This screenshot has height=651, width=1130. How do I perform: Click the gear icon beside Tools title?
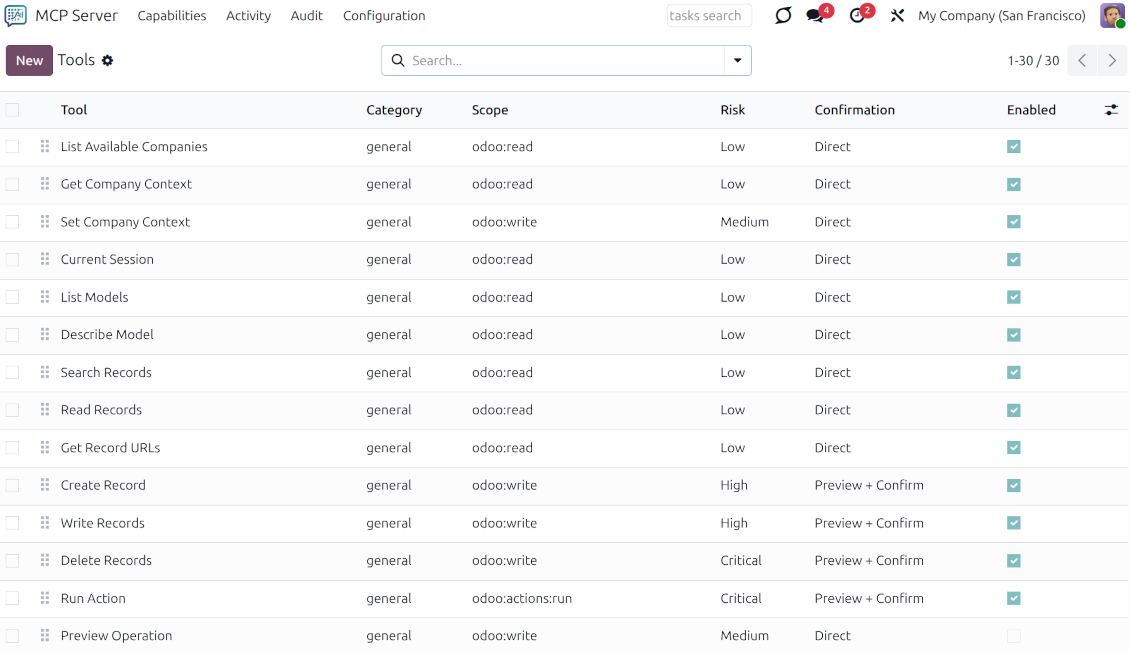(108, 60)
